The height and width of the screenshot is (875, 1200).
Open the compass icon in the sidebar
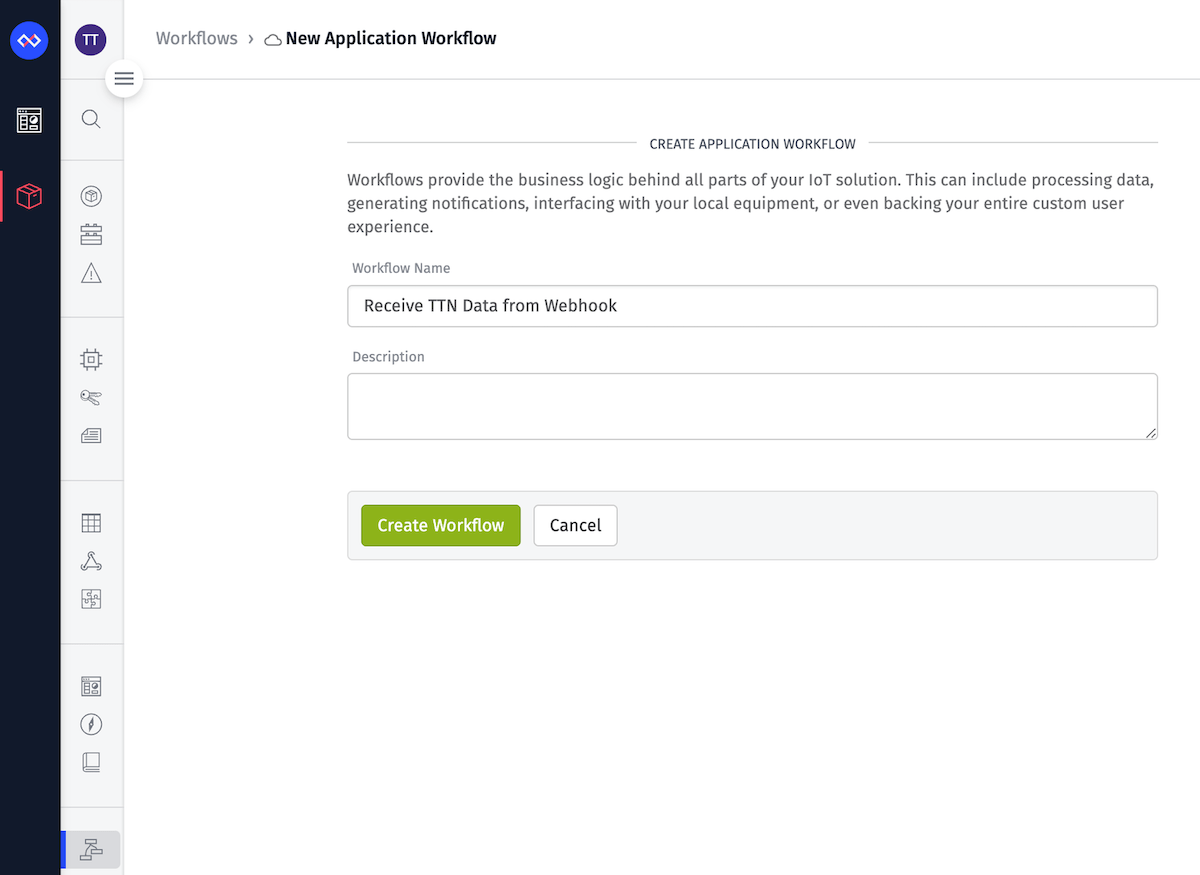click(91, 724)
